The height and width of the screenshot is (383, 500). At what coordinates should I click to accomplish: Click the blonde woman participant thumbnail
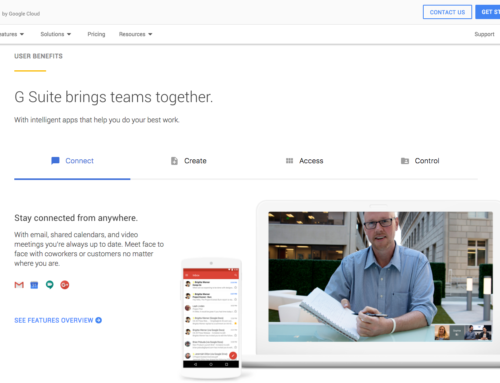442,332
